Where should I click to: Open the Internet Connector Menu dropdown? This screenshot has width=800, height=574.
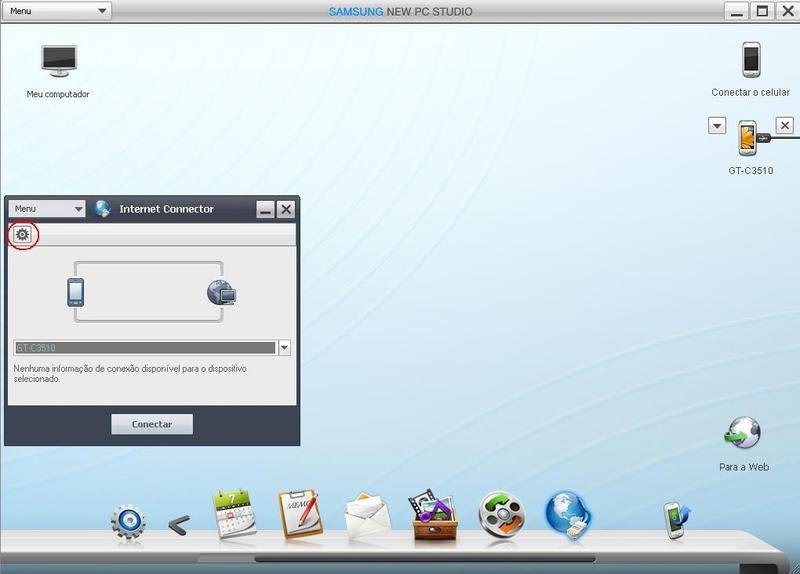click(x=47, y=209)
